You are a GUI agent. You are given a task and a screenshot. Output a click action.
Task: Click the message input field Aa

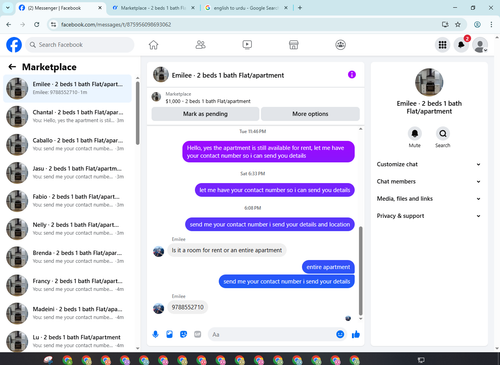pyautogui.click(x=272, y=334)
